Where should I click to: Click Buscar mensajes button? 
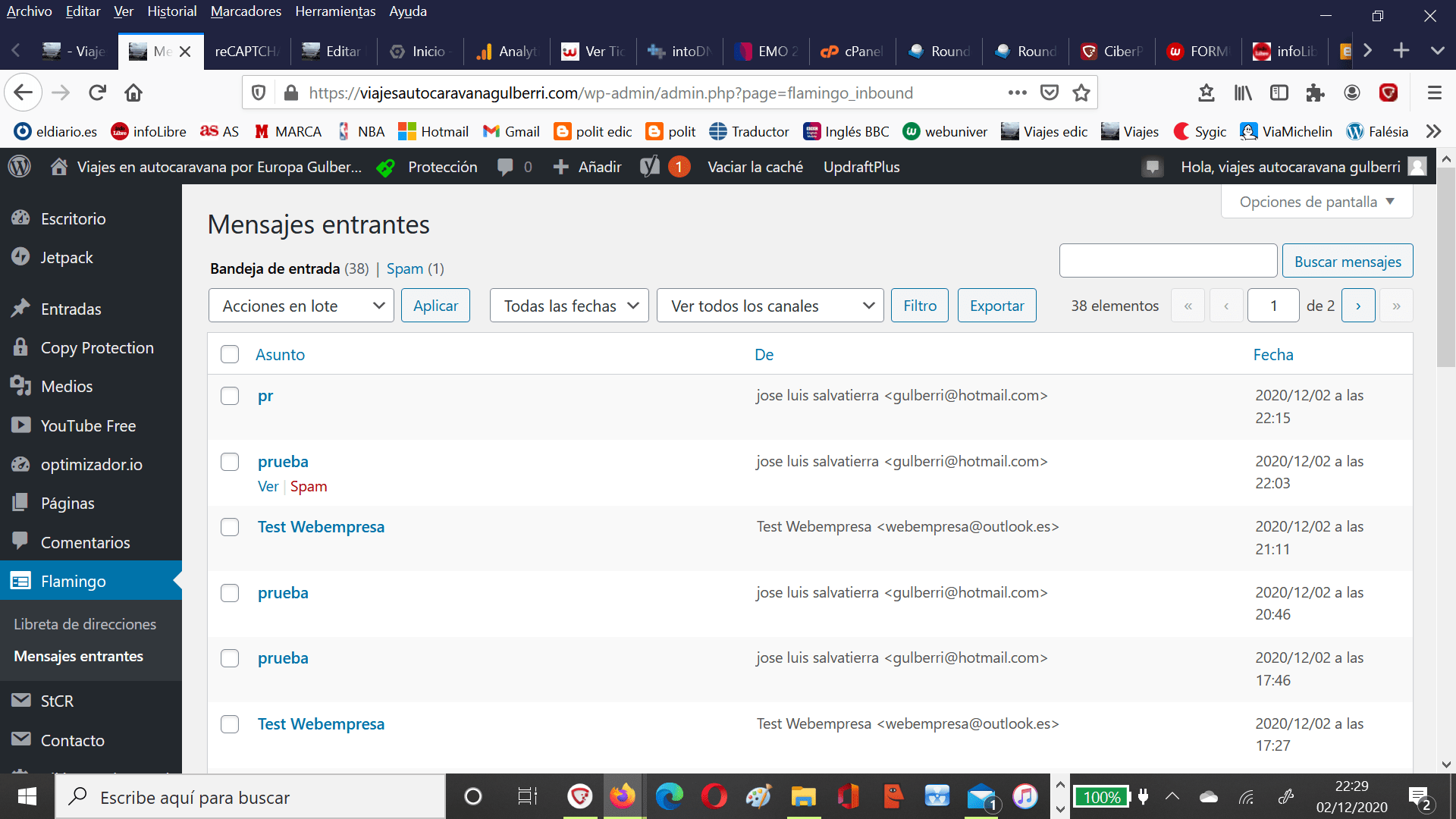click(x=1348, y=261)
